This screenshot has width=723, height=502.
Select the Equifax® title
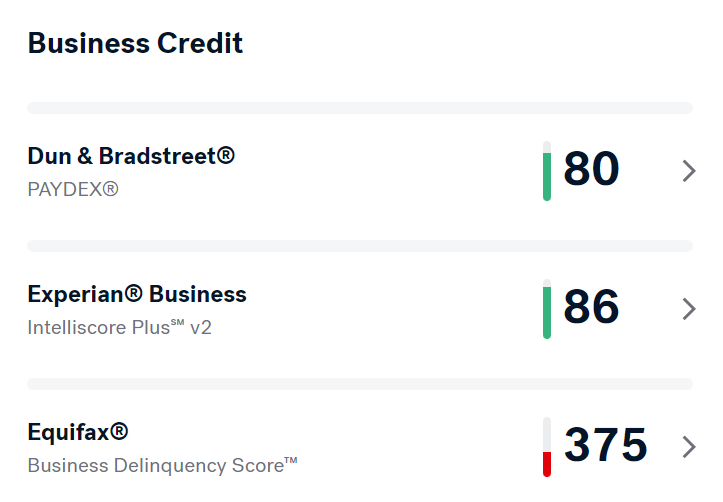78,432
